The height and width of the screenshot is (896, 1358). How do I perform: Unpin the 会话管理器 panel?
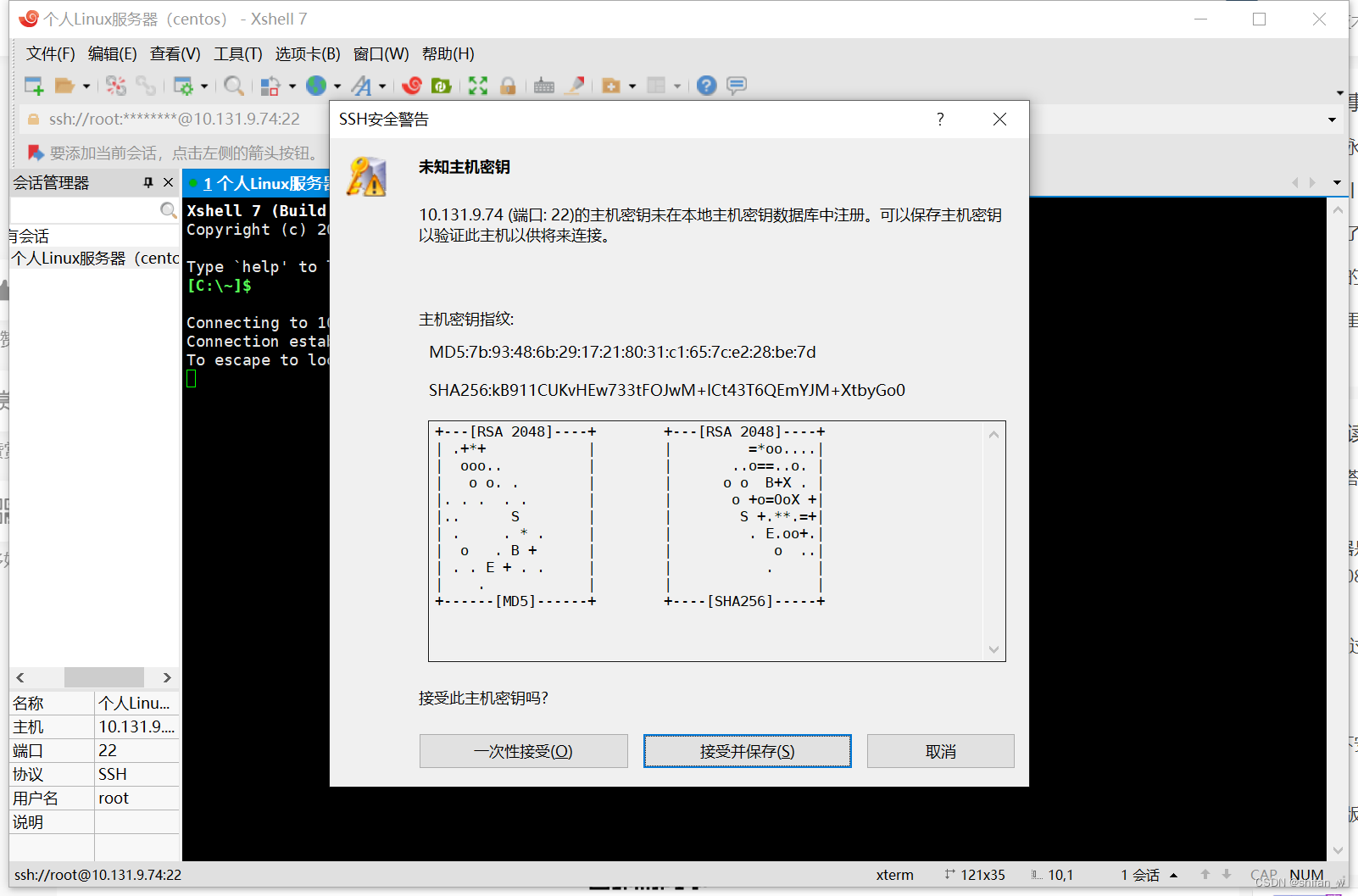148,181
